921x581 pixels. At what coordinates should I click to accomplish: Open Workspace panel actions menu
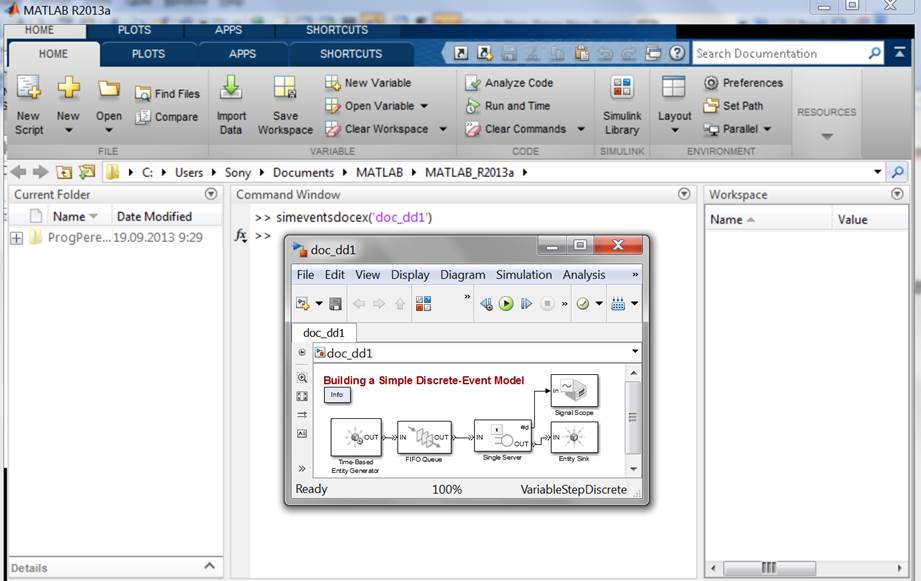[x=897, y=194]
